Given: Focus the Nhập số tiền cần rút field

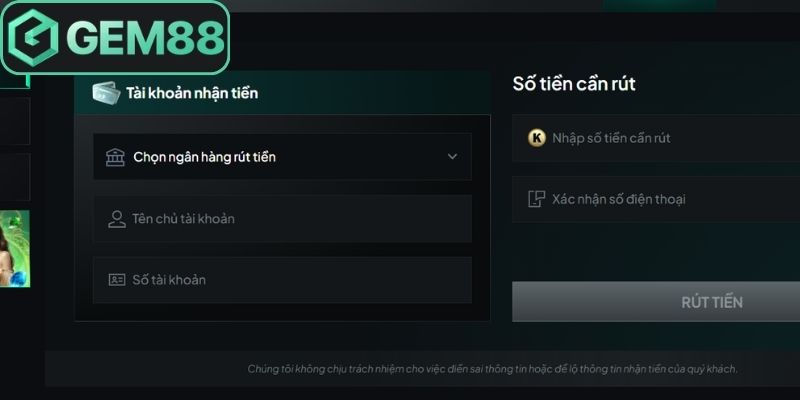Looking at the screenshot, I should (x=656, y=138).
